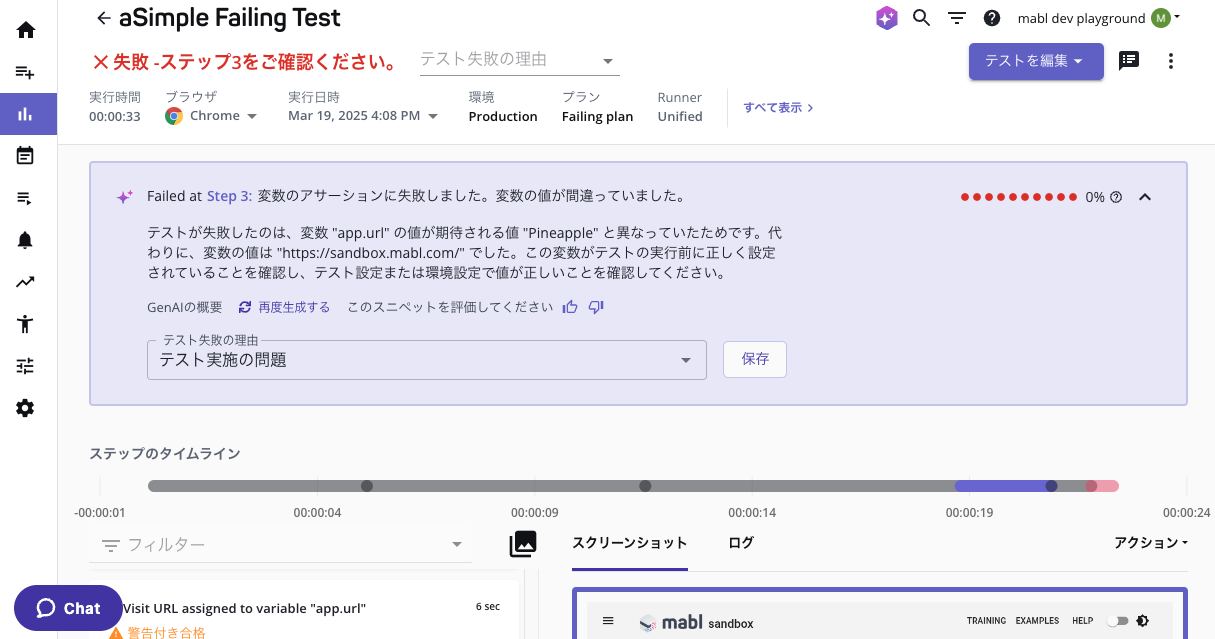This screenshot has width=1215, height=639.
Task: Open the テスト失敗の理由 dropdown at the top
Action: (607, 61)
